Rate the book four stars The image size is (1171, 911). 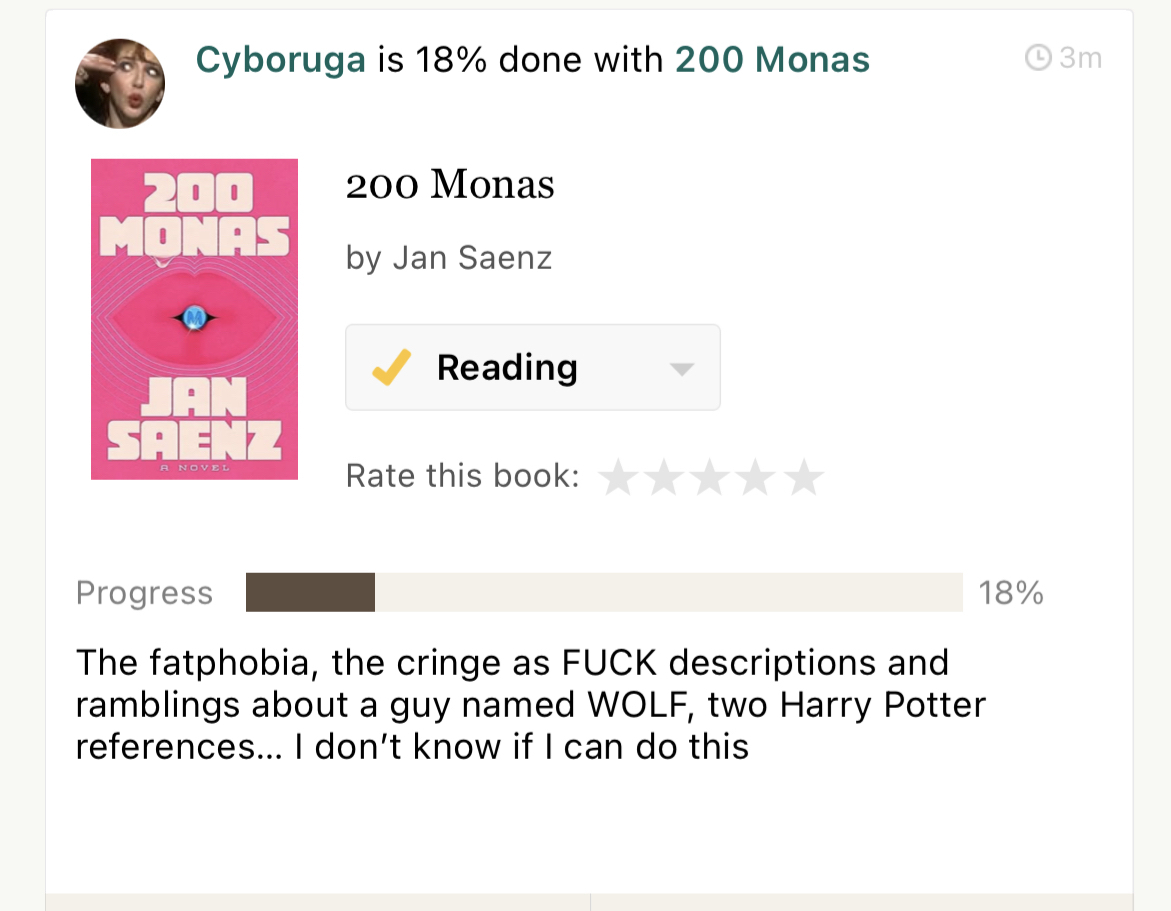tap(756, 478)
